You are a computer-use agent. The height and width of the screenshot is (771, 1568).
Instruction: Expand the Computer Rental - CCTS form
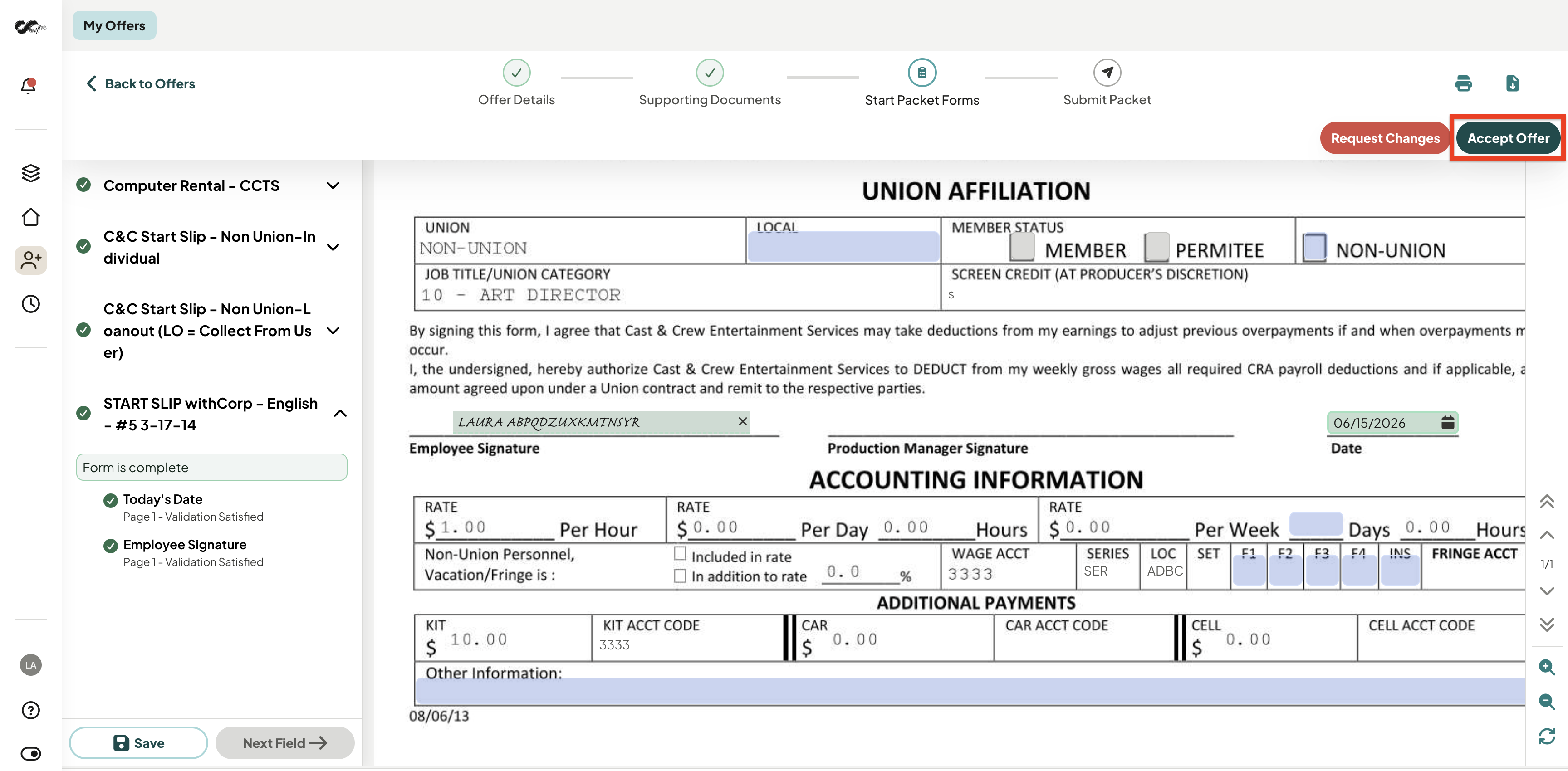(333, 185)
